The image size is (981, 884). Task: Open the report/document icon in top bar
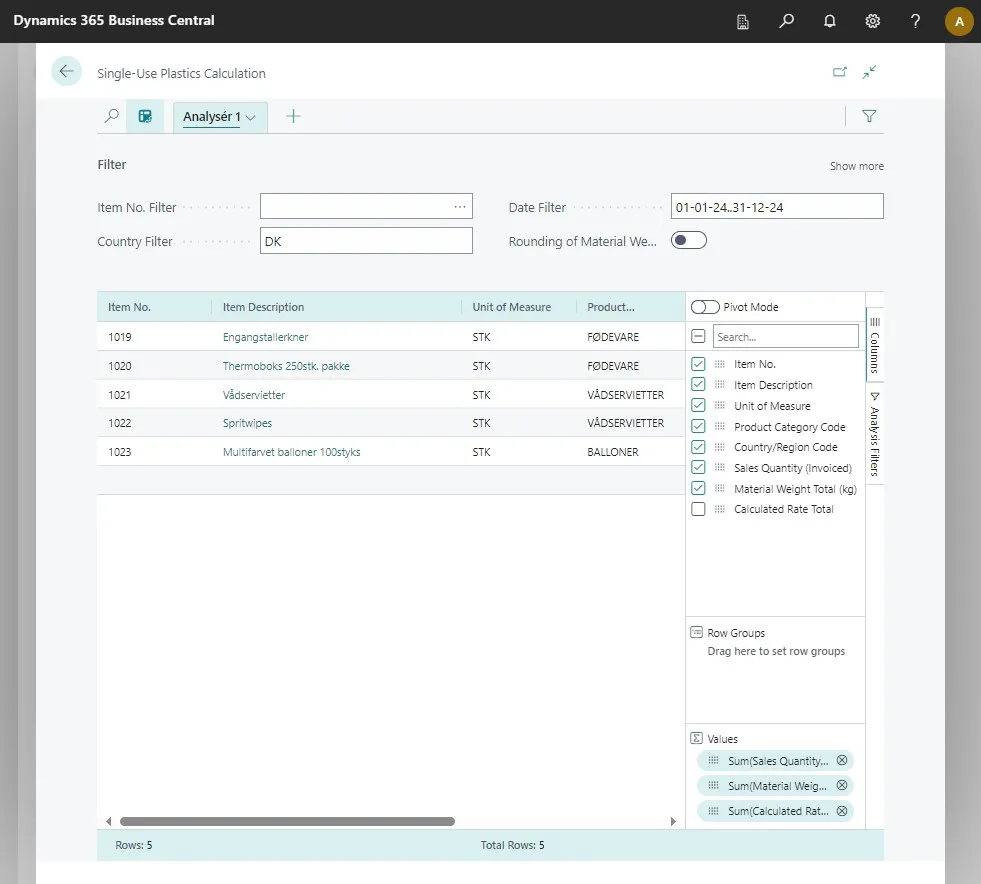point(743,22)
